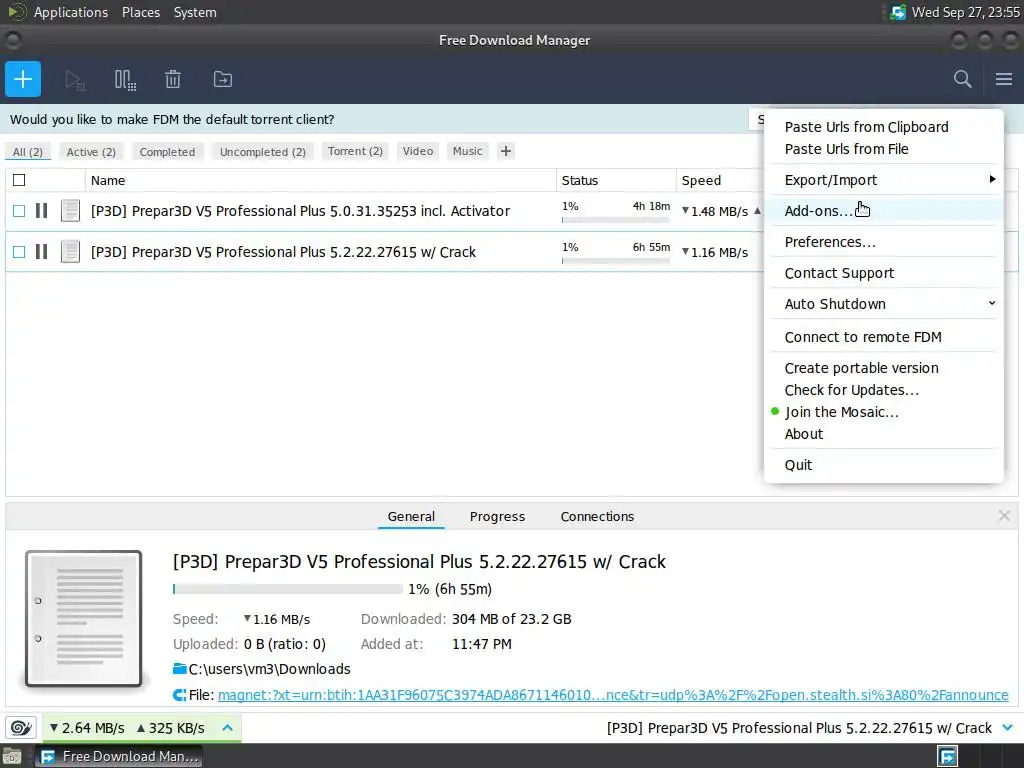The height and width of the screenshot is (768, 1024).
Task: Open the downloads folder icon in details
Action: click(x=180, y=668)
